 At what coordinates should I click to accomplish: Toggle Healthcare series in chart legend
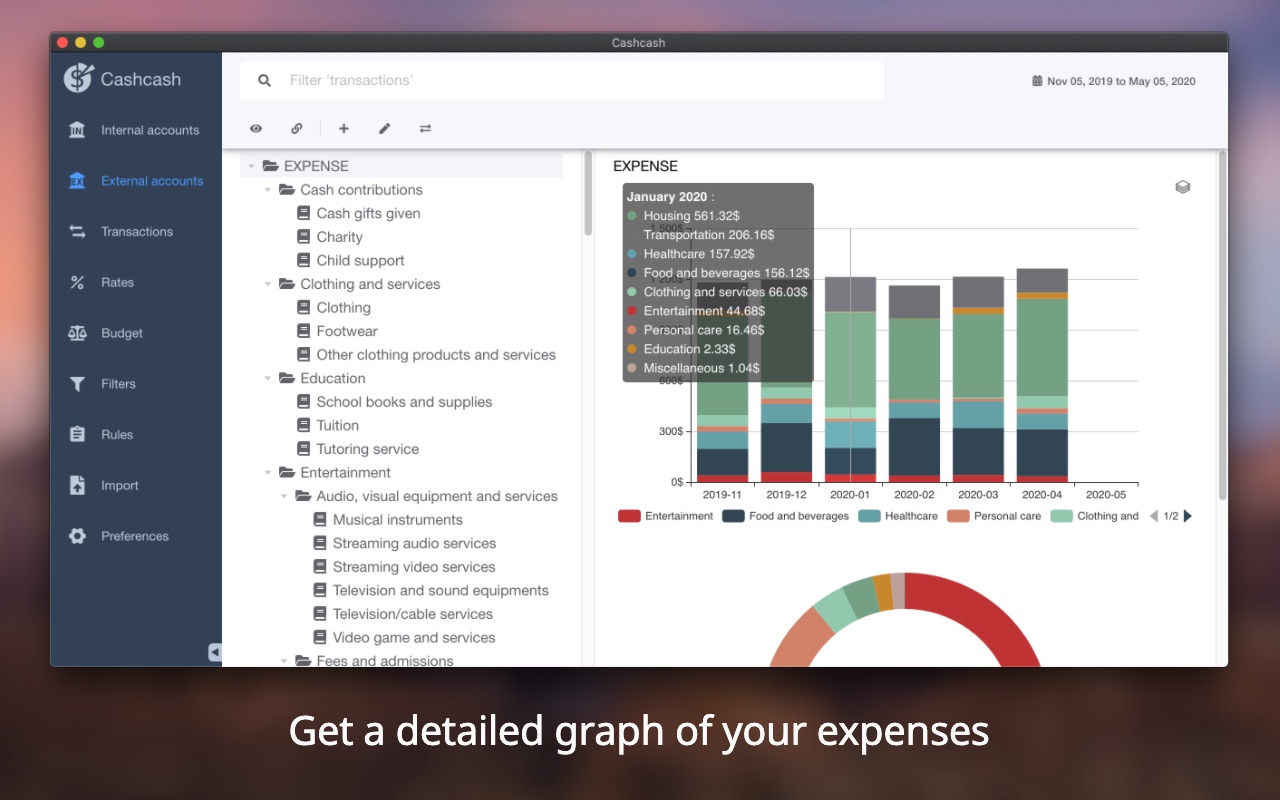[x=898, y=516]
